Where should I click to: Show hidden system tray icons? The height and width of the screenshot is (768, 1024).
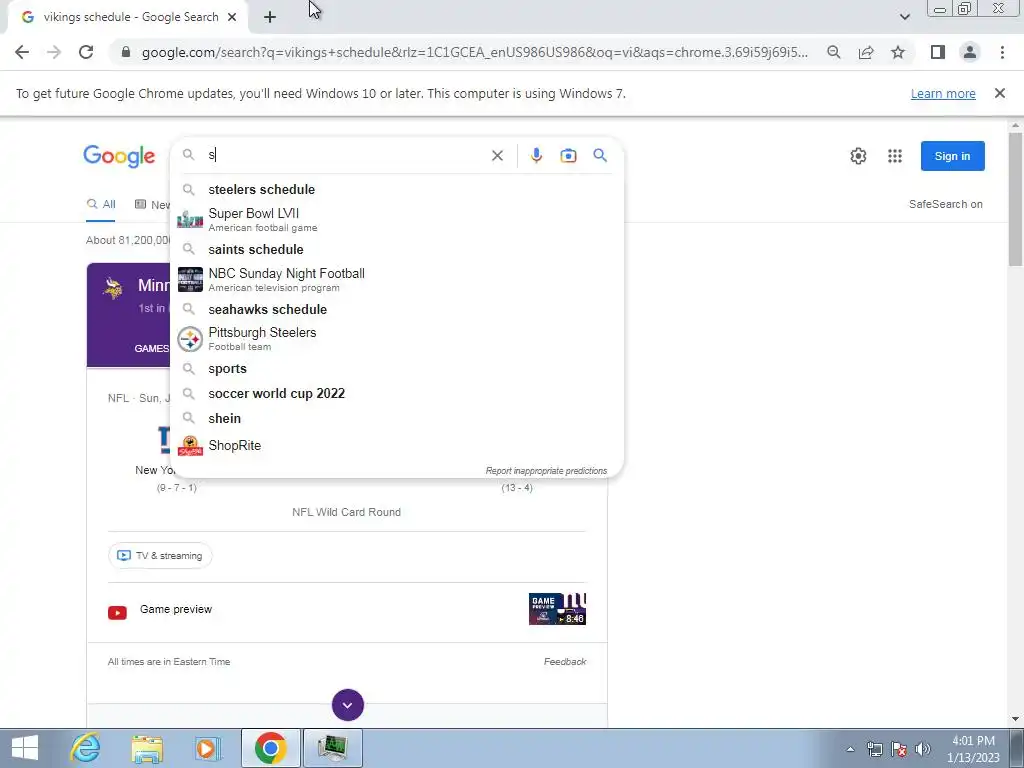pos(850,749)
